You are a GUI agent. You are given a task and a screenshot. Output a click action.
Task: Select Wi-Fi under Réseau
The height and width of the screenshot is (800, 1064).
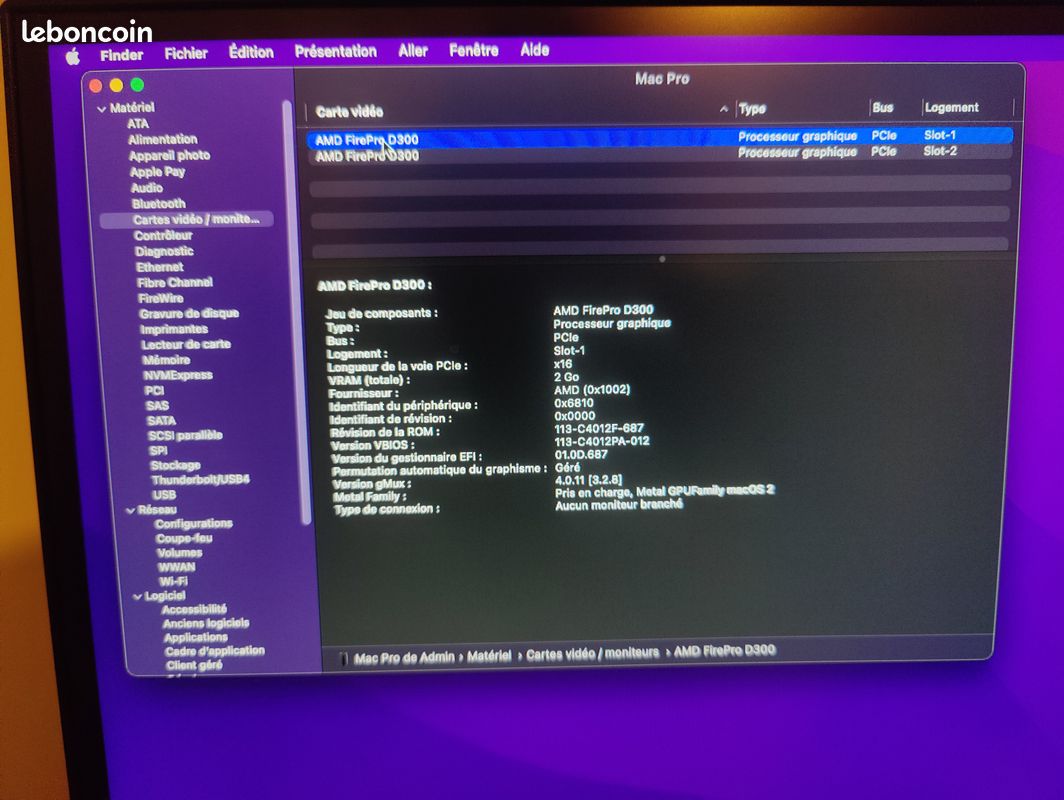point(173,581)
